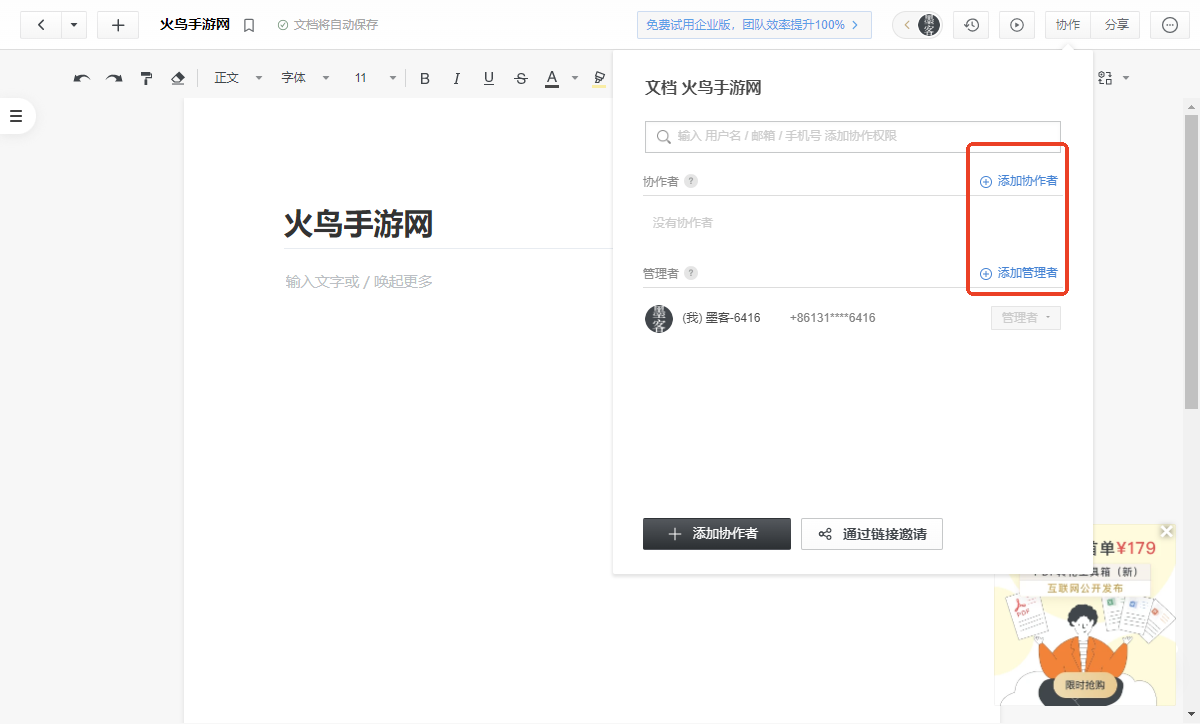1200x724 pixels.
Task: Open the dropdown next to the back button
Action: 74,25
